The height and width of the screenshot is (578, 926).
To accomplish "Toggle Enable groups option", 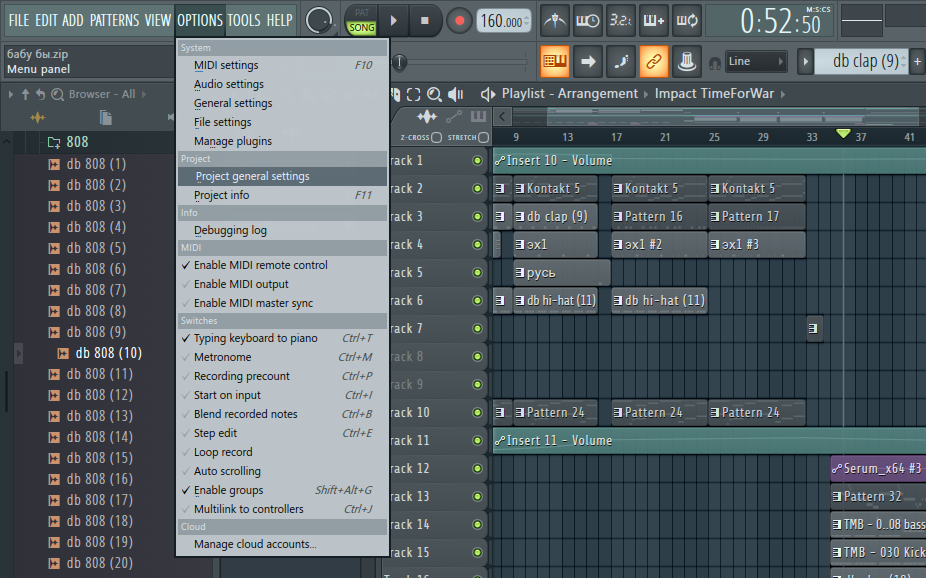I will tap(283, 490).
